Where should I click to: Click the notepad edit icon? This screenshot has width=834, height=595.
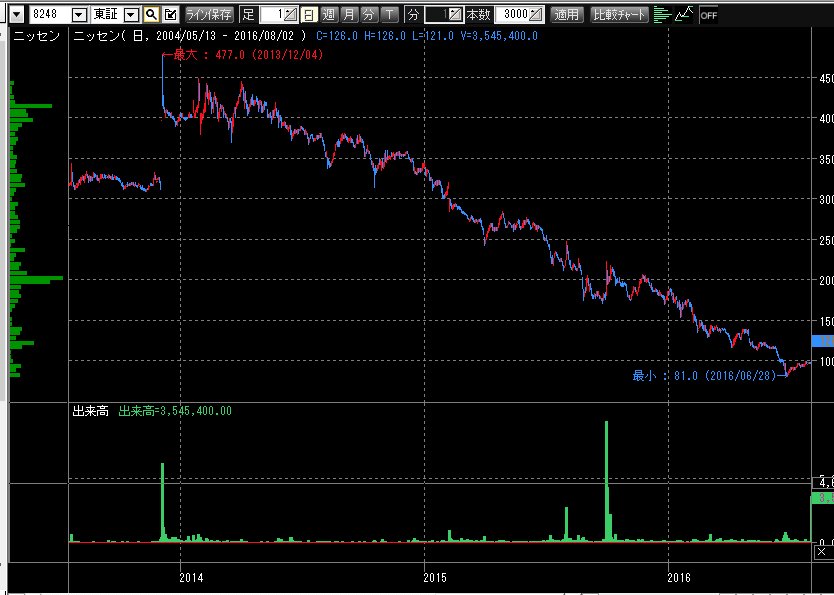coord(170,15)
